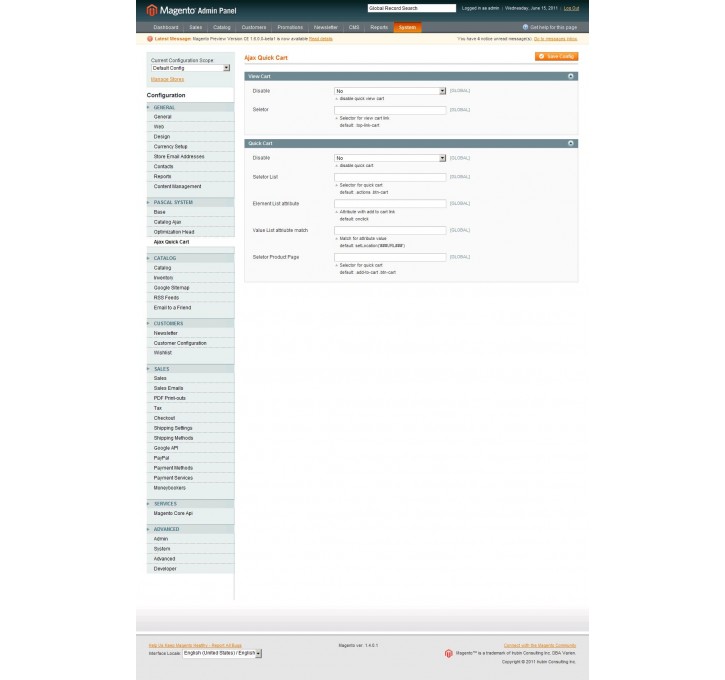Open the Promotions menu
This screenshot has width=725, height=680.
290,27
